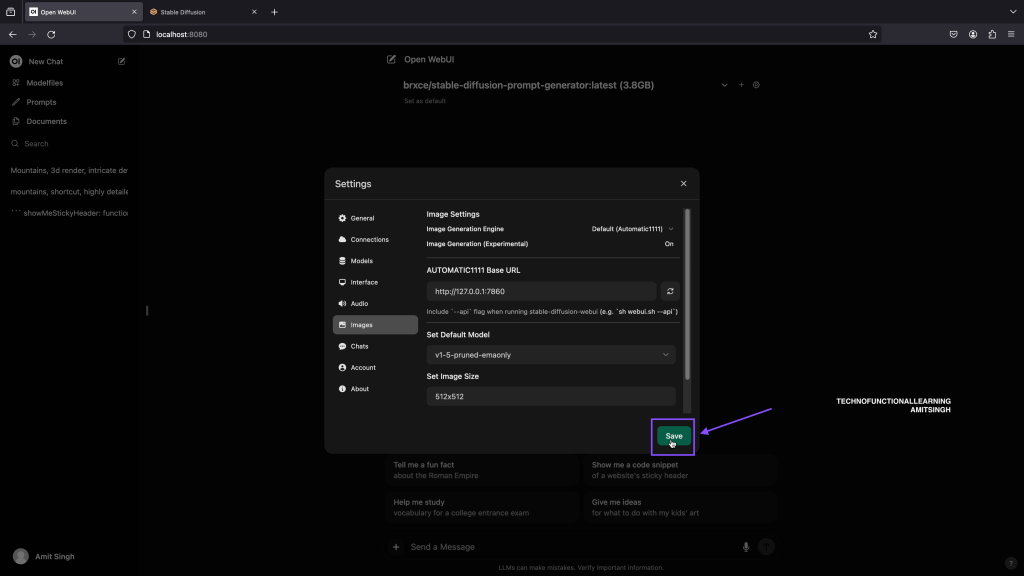This screenshot has height=576, width=1024.
Task: Open the browser extensions icon
Action: click(x=992, y=34)
